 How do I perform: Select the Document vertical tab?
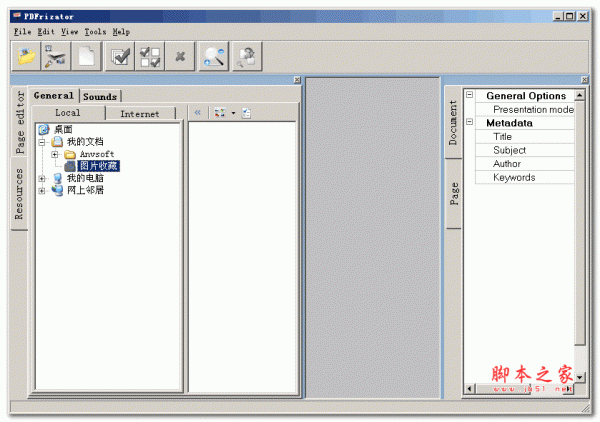[x=453, y=122]
